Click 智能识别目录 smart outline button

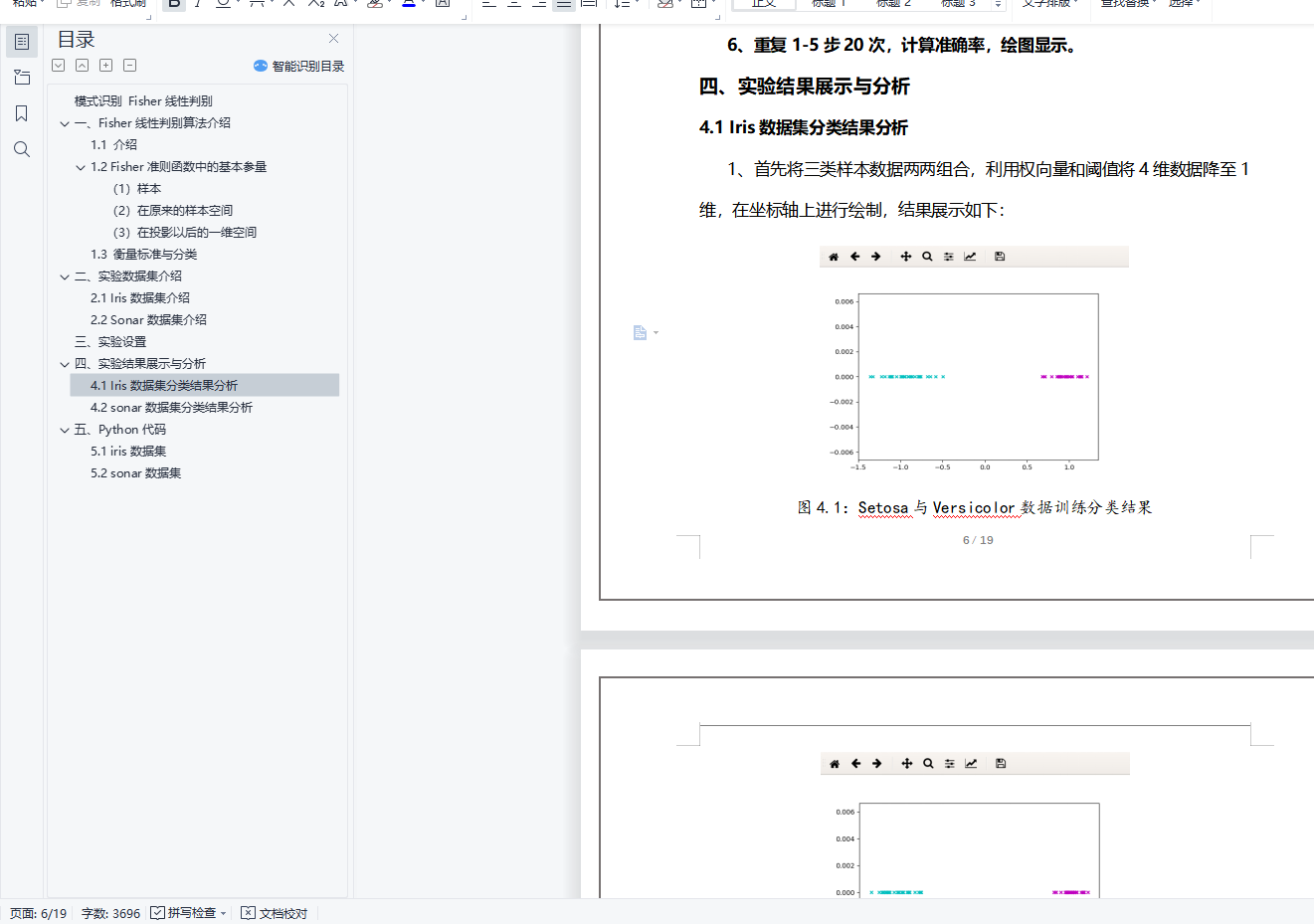tap(298, 66)
